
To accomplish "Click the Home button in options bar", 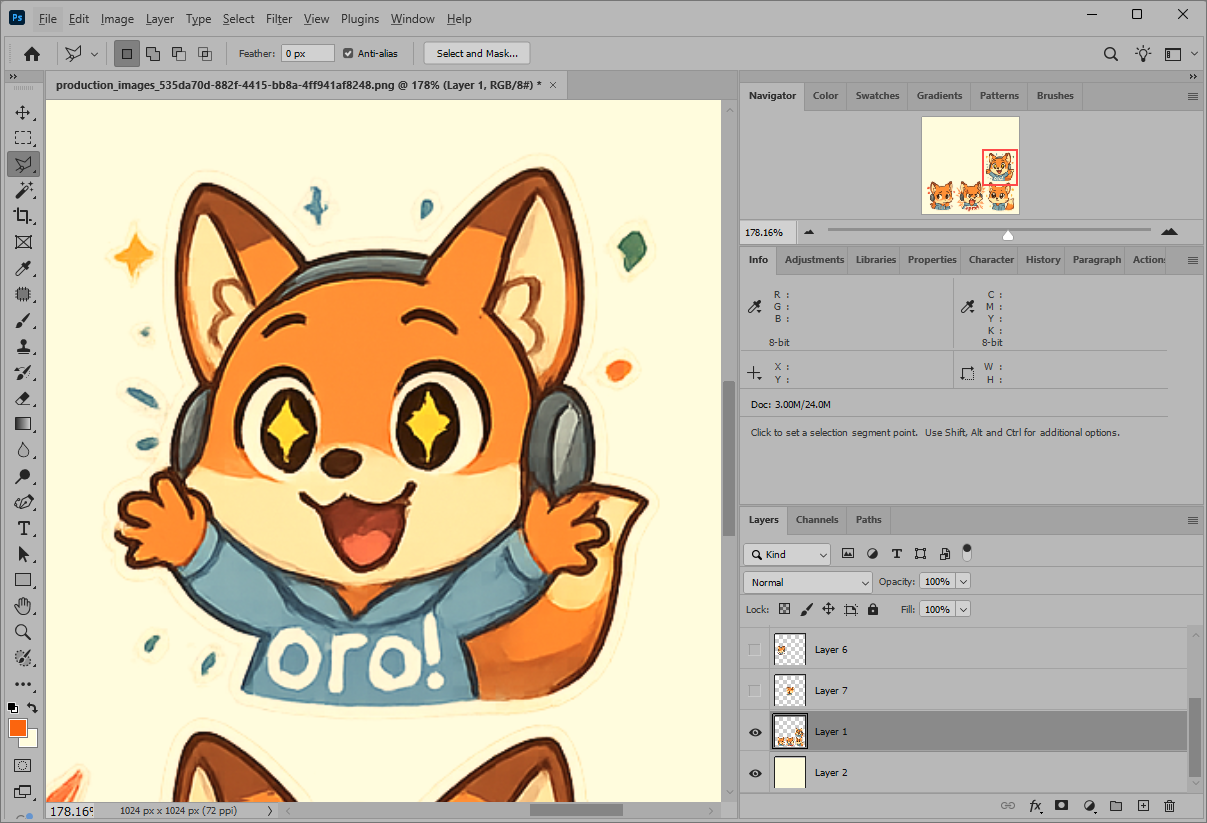I will (32, 54).
